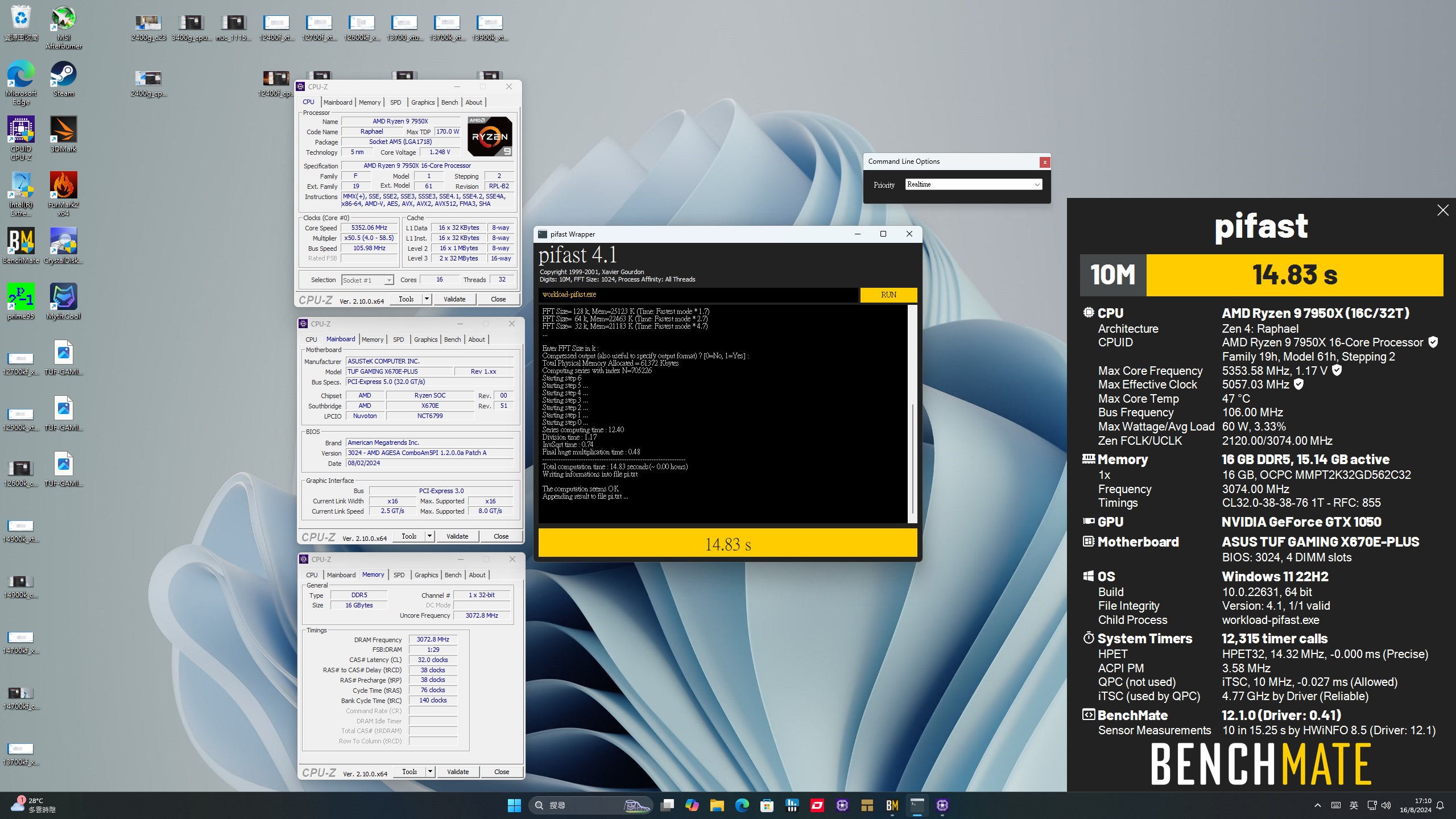The height and width of the screenshot is (819, 1456).
Task: Open Socket #1 selection dropdown in CPU-Z
Action: [367, 280]
